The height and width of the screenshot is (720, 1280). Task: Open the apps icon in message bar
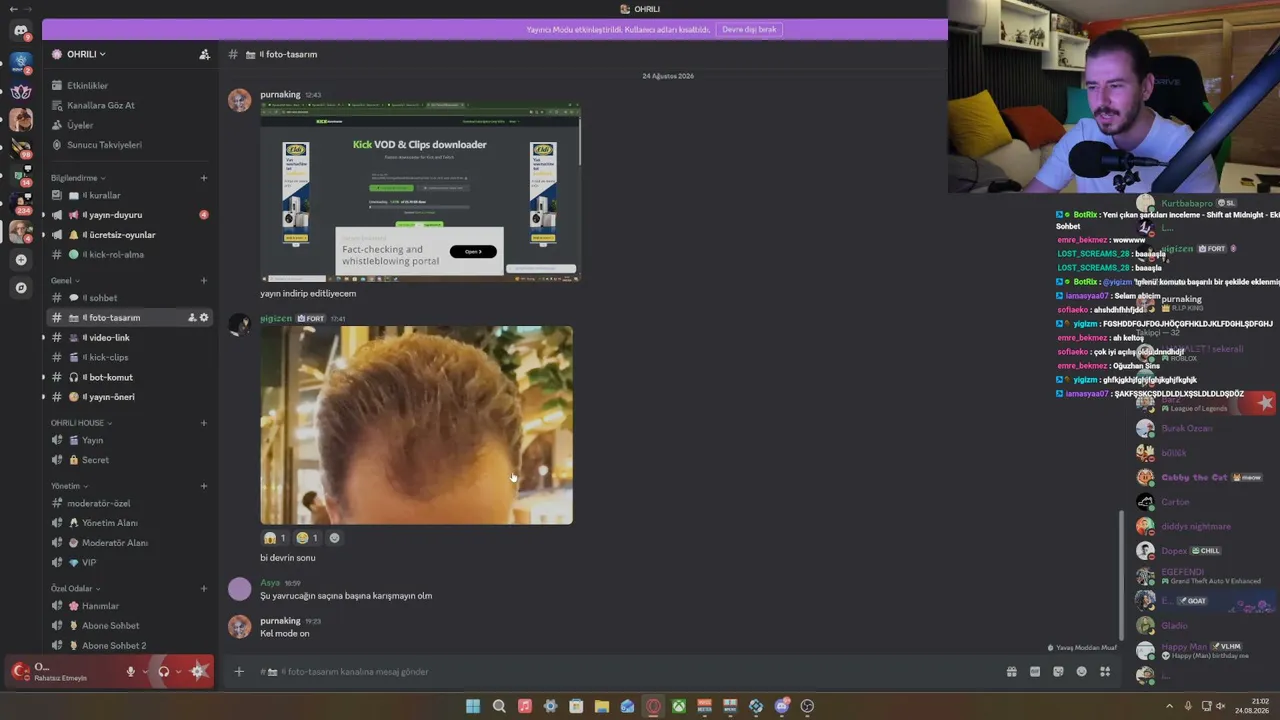click(x=1105, y=672)
